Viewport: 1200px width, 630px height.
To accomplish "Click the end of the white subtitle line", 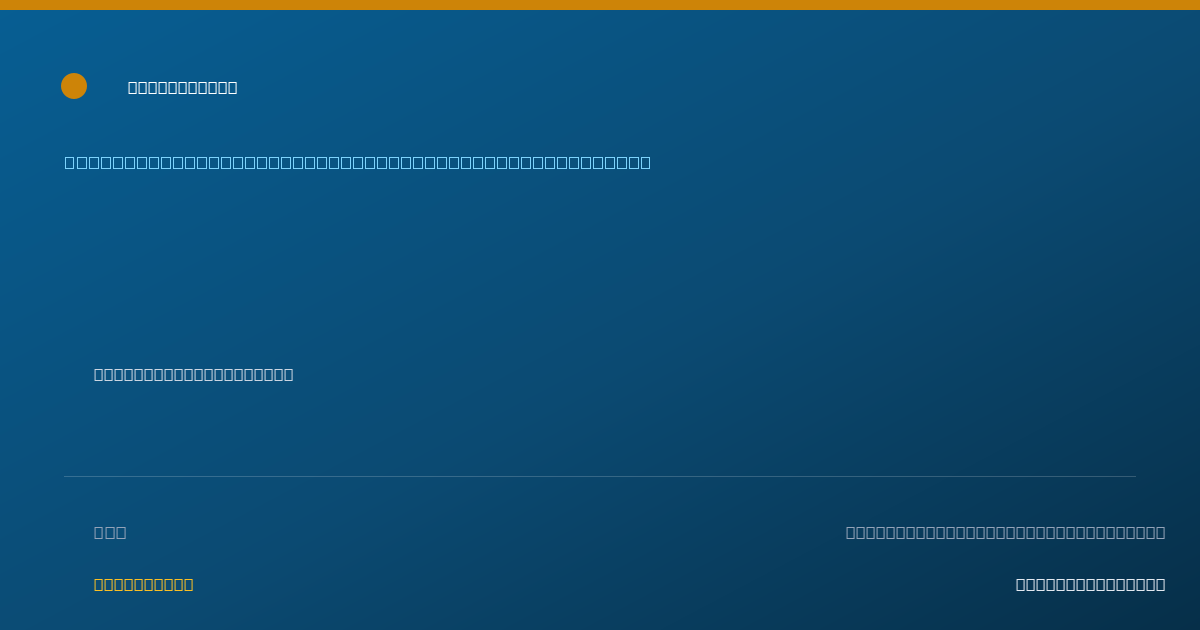I will [x=289, y=375].
